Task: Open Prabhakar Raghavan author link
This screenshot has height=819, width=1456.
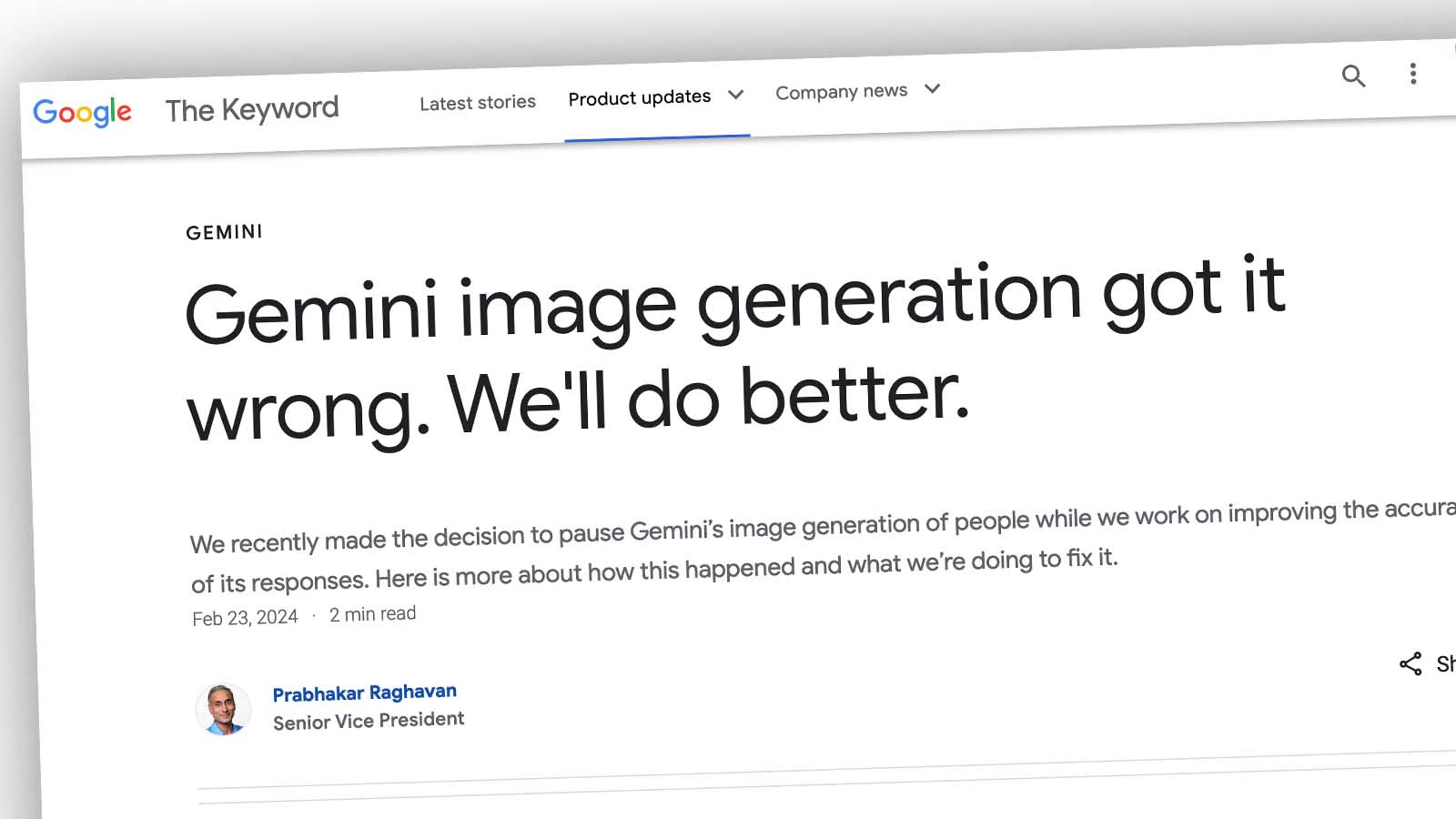Action: [364, 693]
